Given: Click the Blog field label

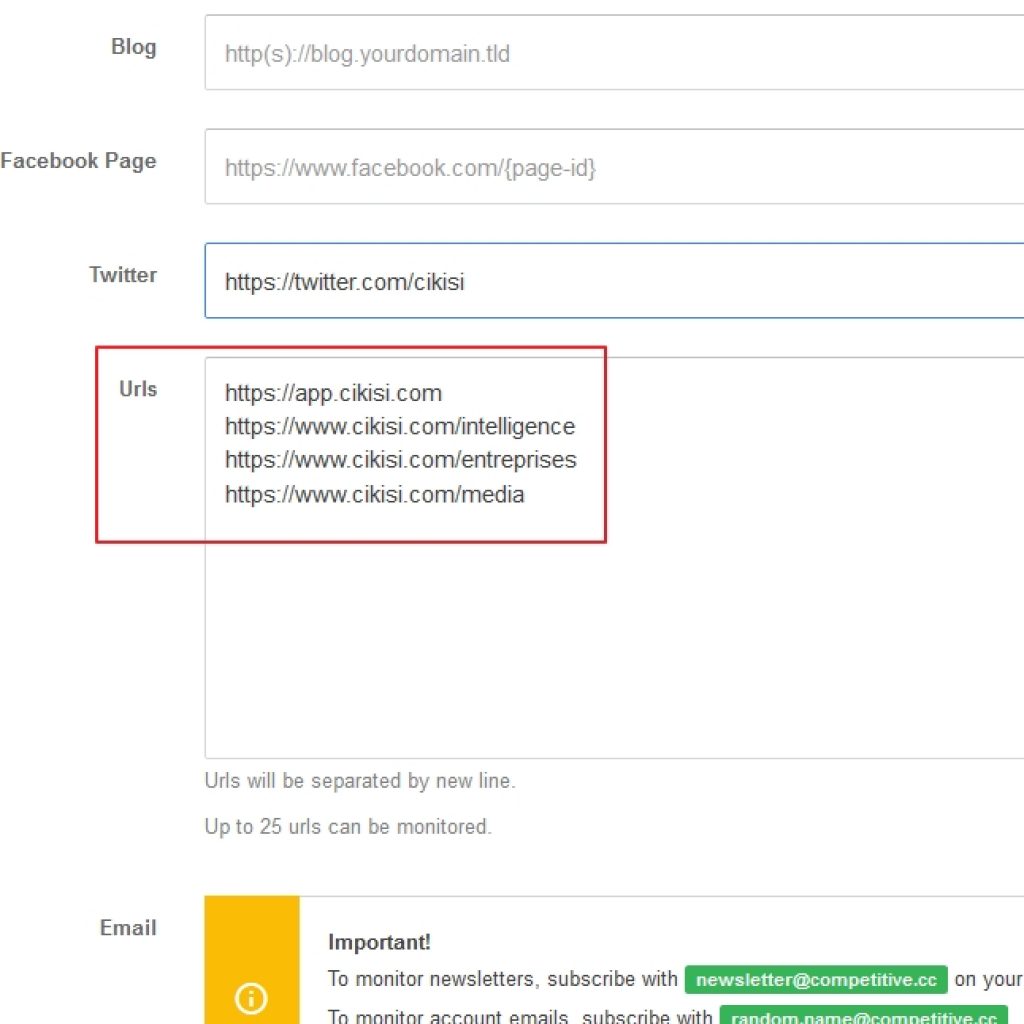Looking at the screenshot, I should coord(134,47).
